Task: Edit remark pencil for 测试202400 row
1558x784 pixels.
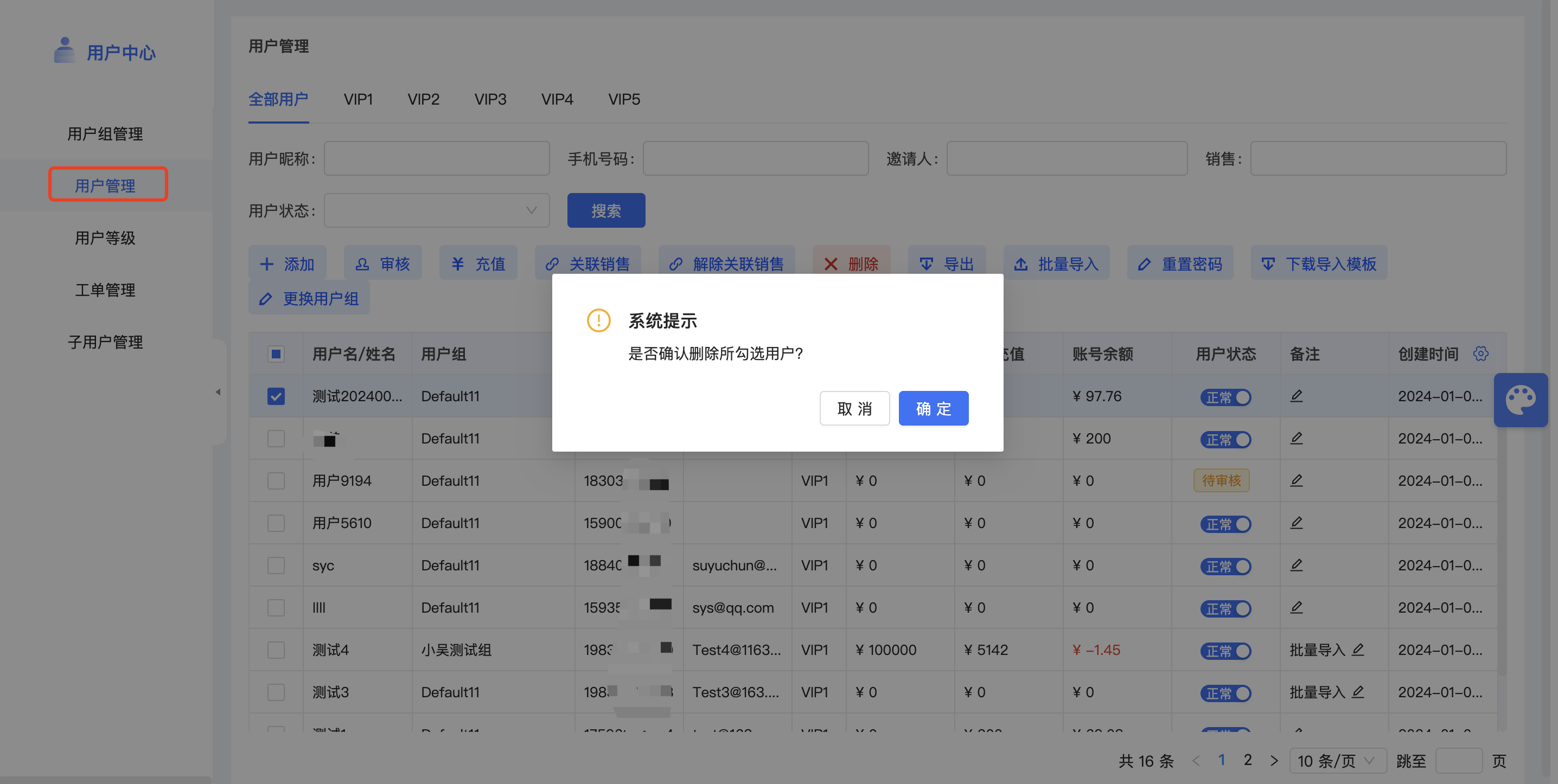Action: coord(1296,396)
